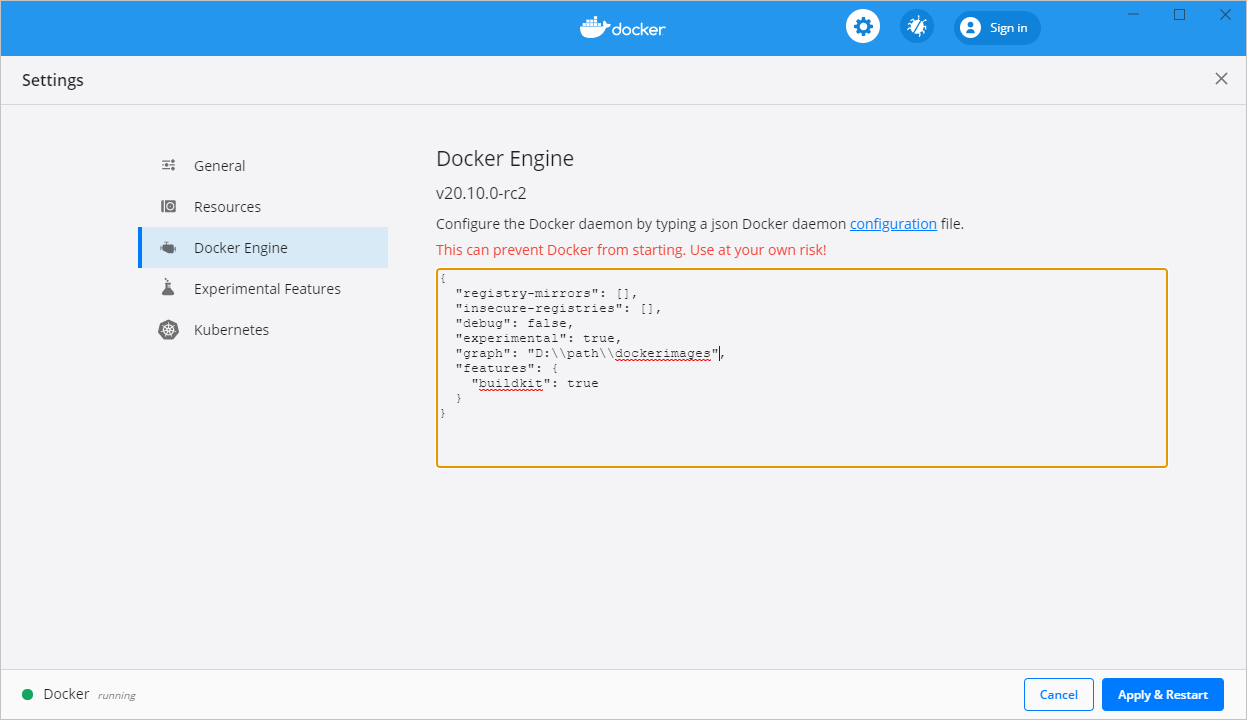The height and width of the screenshot is (720, 1247).
Task: Open the configuration documentation link
Action: pos(893,223)
